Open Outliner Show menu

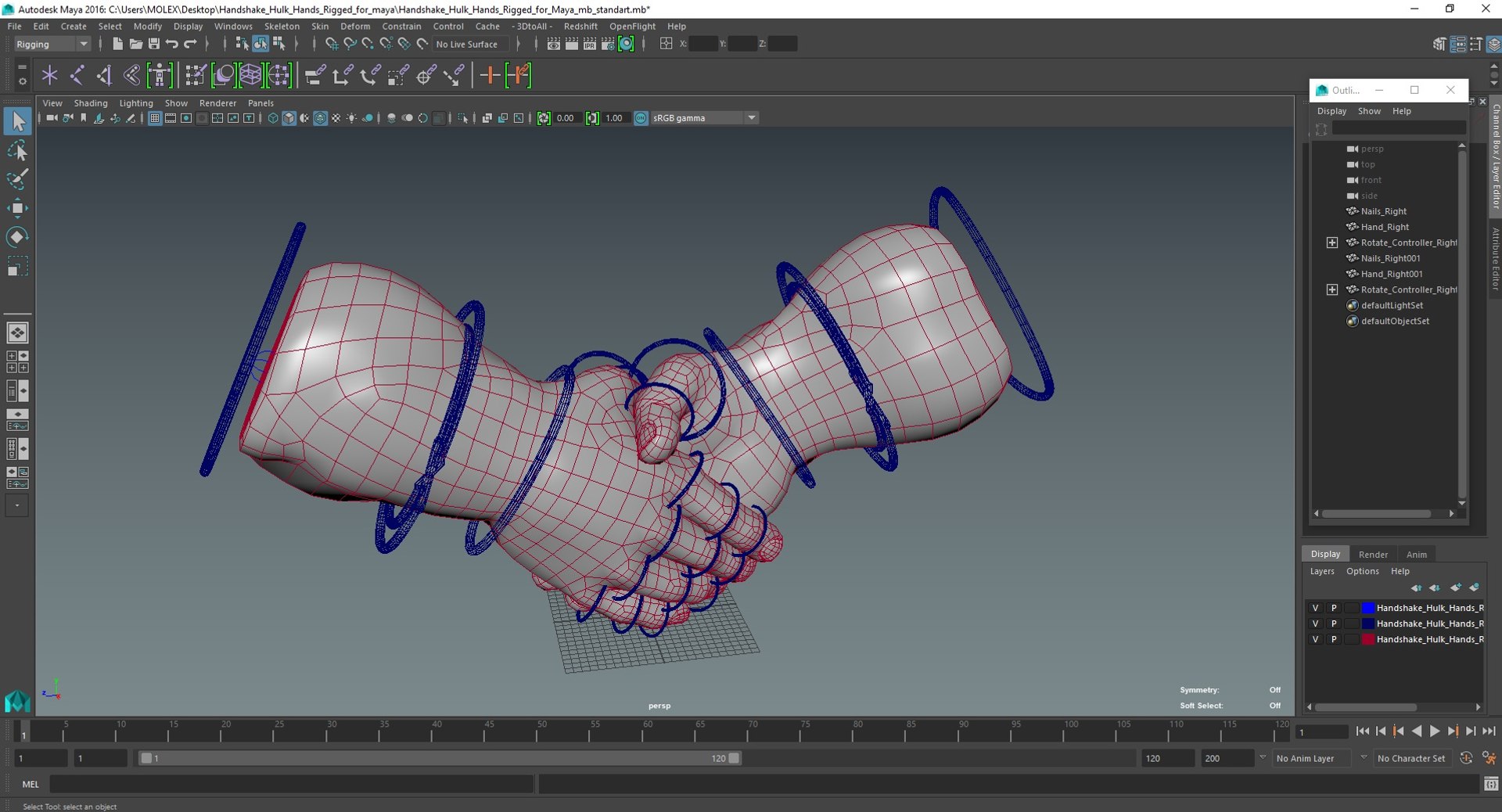[x=1369, y=111]
